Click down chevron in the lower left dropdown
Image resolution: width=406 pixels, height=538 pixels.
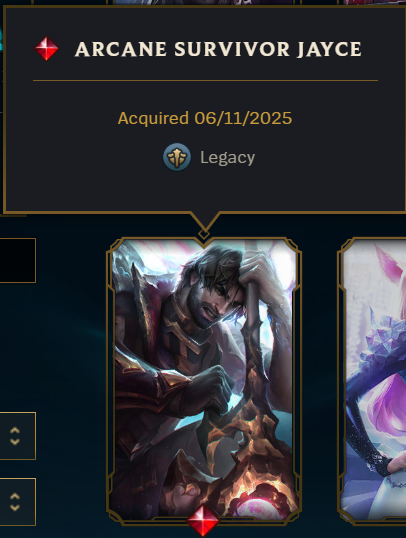pyautogui.click(x=15, y=508)
